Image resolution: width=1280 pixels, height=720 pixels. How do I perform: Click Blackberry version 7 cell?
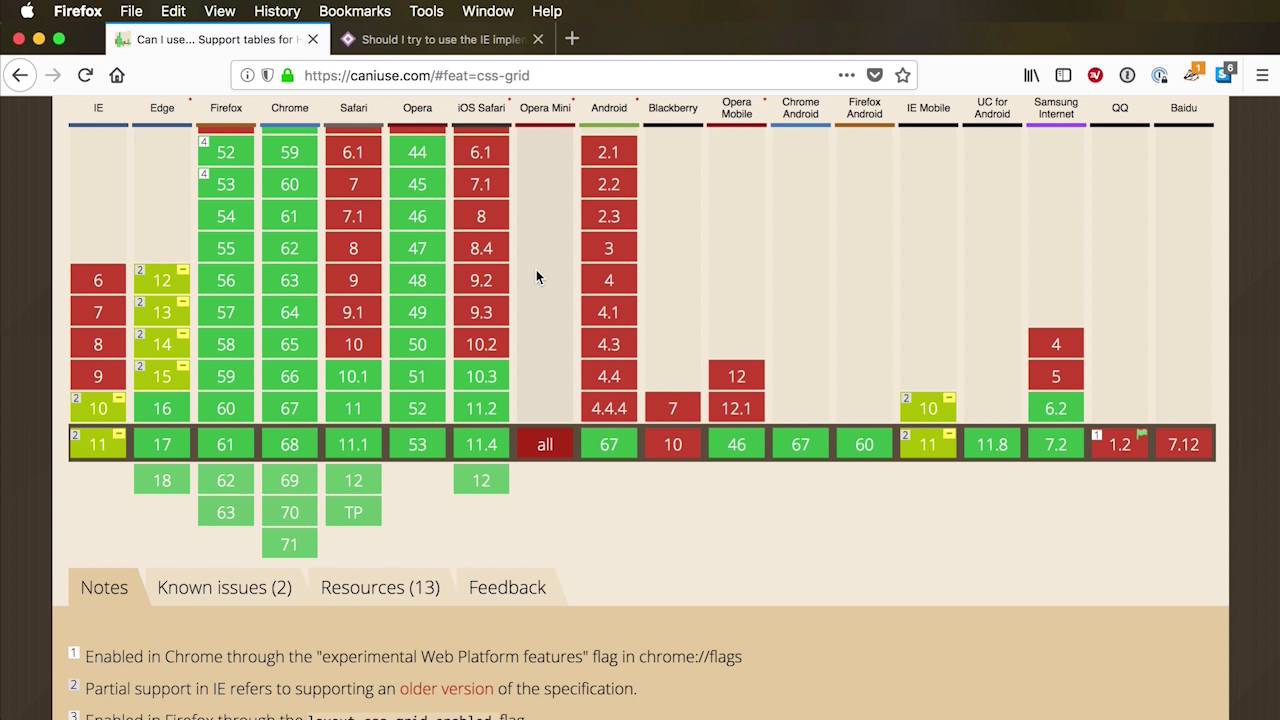point(673,408)
